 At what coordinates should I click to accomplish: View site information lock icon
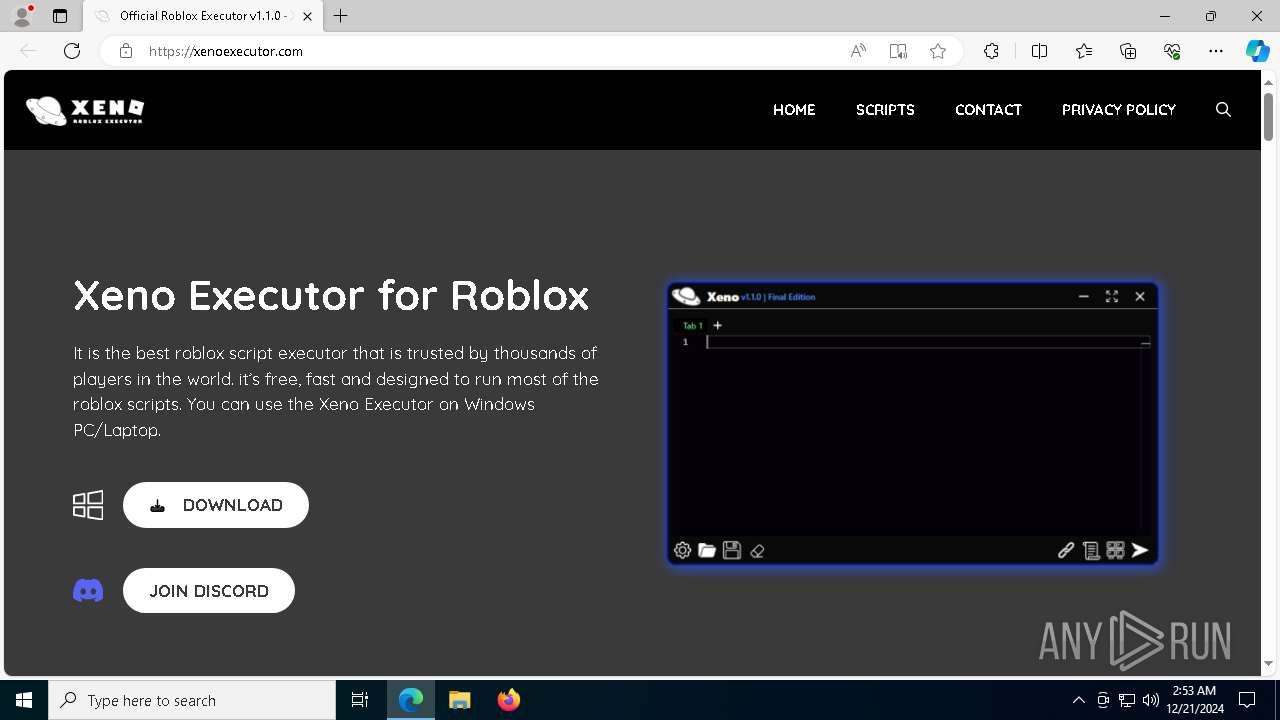pos(126,51)
